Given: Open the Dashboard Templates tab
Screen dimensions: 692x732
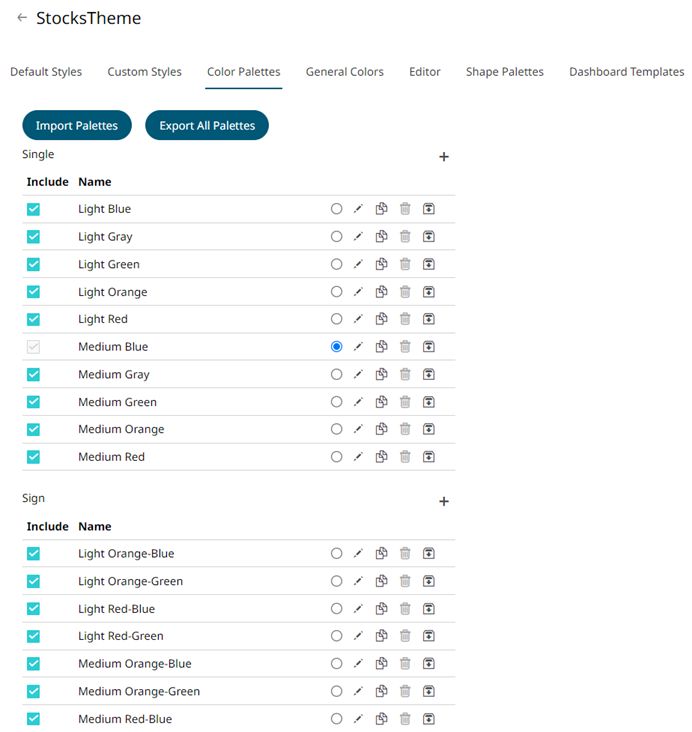Looking at the screenshot, I should tap(626, 72).
